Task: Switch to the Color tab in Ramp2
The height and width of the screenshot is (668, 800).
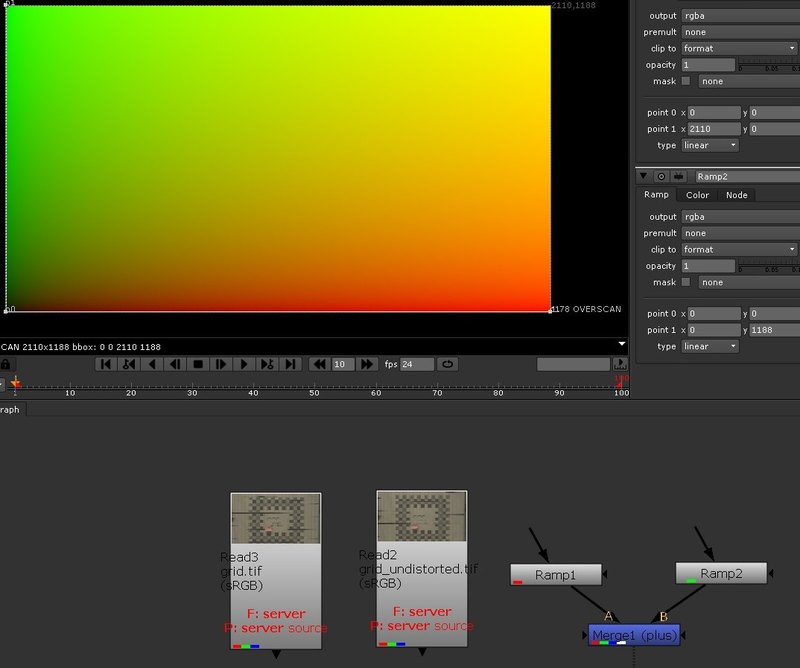Action: [x=697, y=195]
